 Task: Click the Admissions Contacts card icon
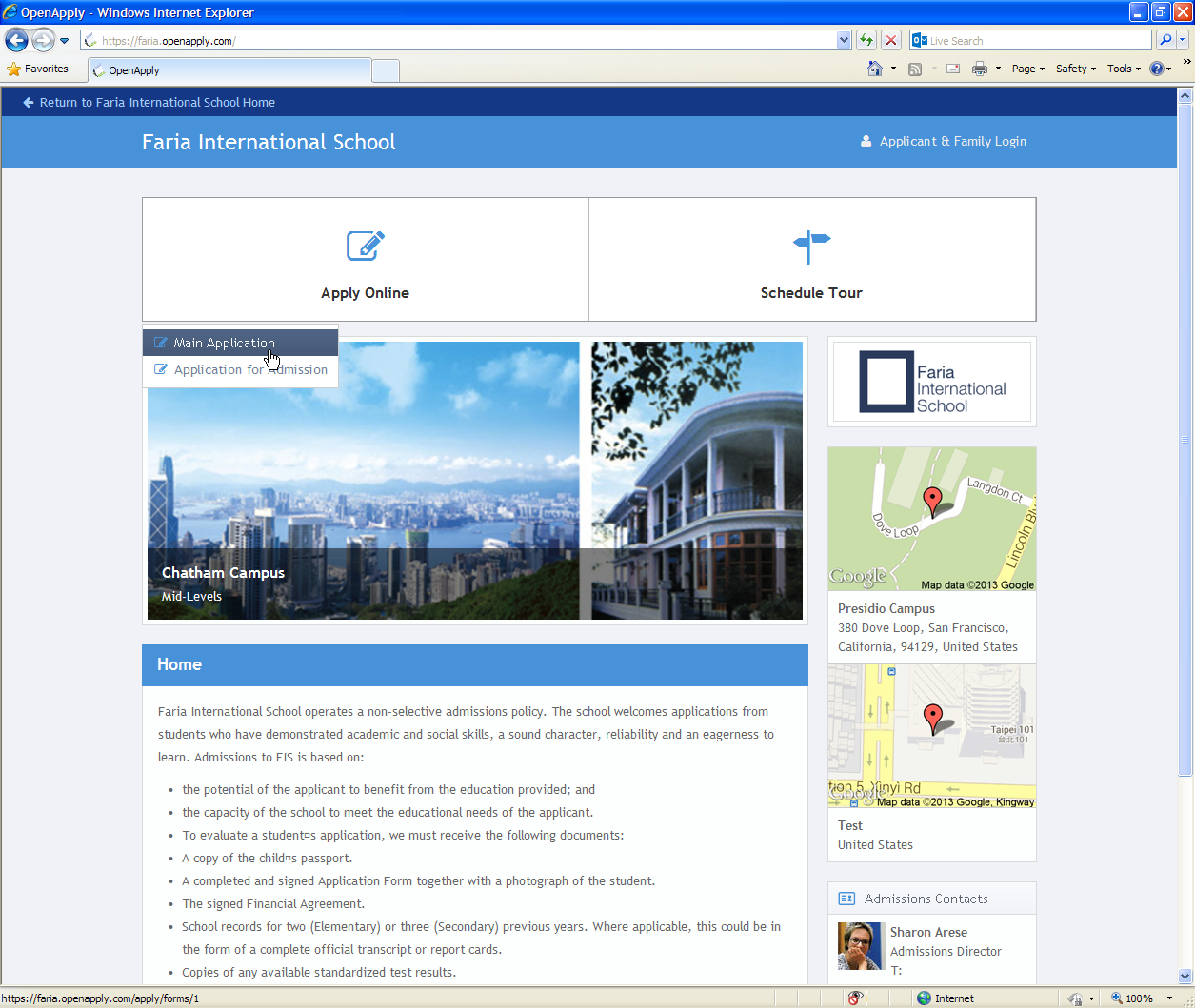coord(846,899)
